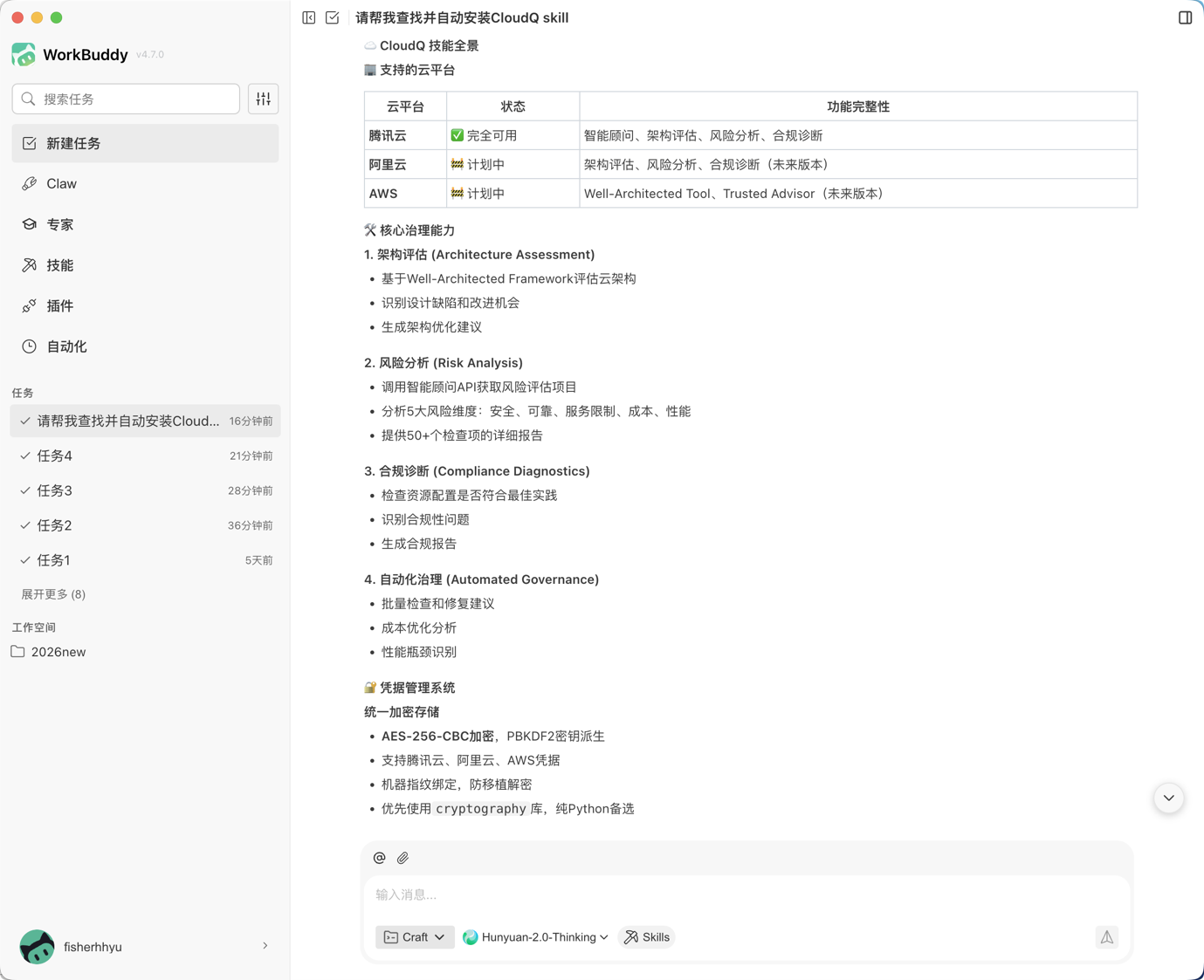
Task: Open the Claw menu item
Action: [x=145, y=184]
